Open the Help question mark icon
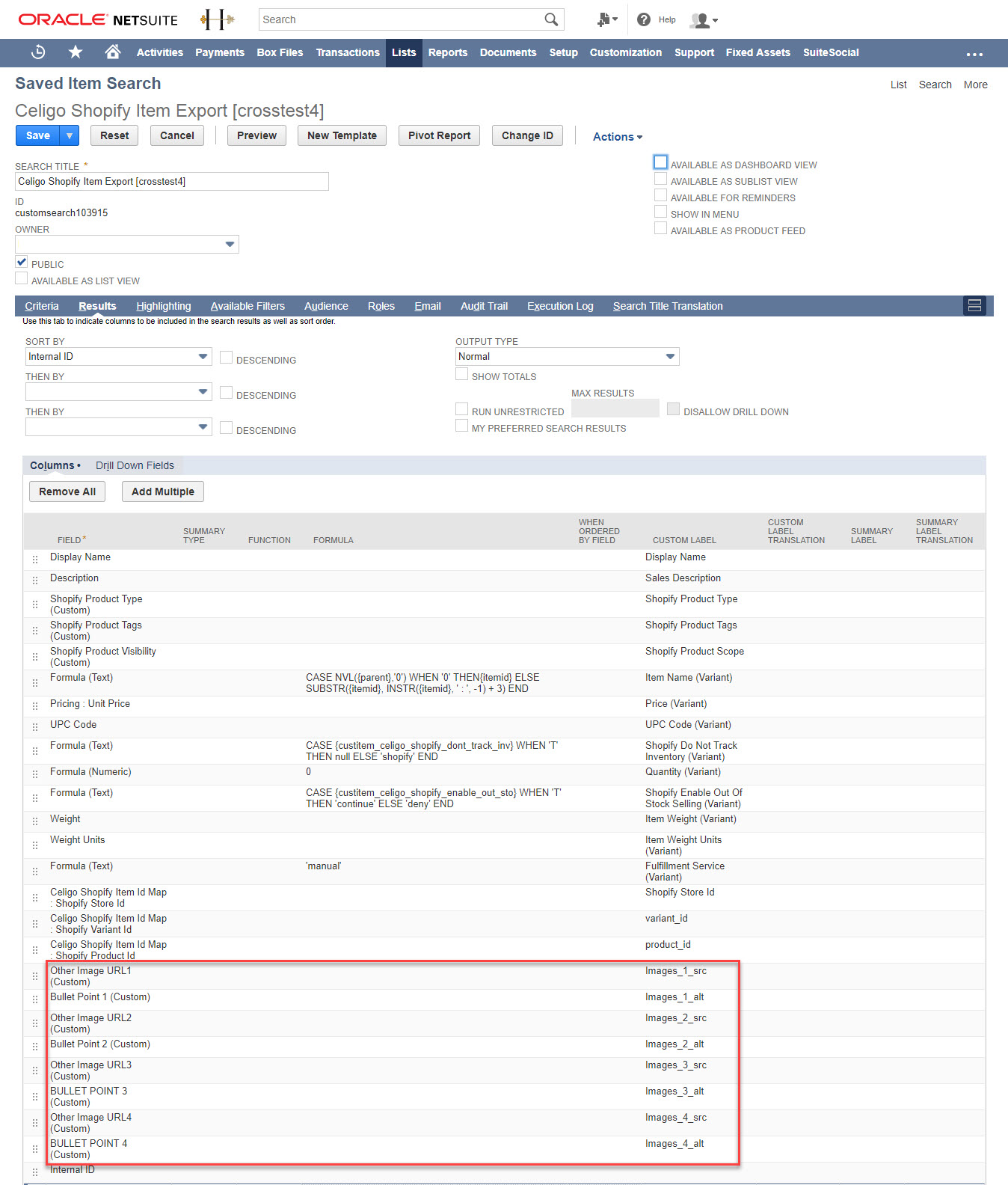Screen dimensions: 1008x1185 coord(644,19)
